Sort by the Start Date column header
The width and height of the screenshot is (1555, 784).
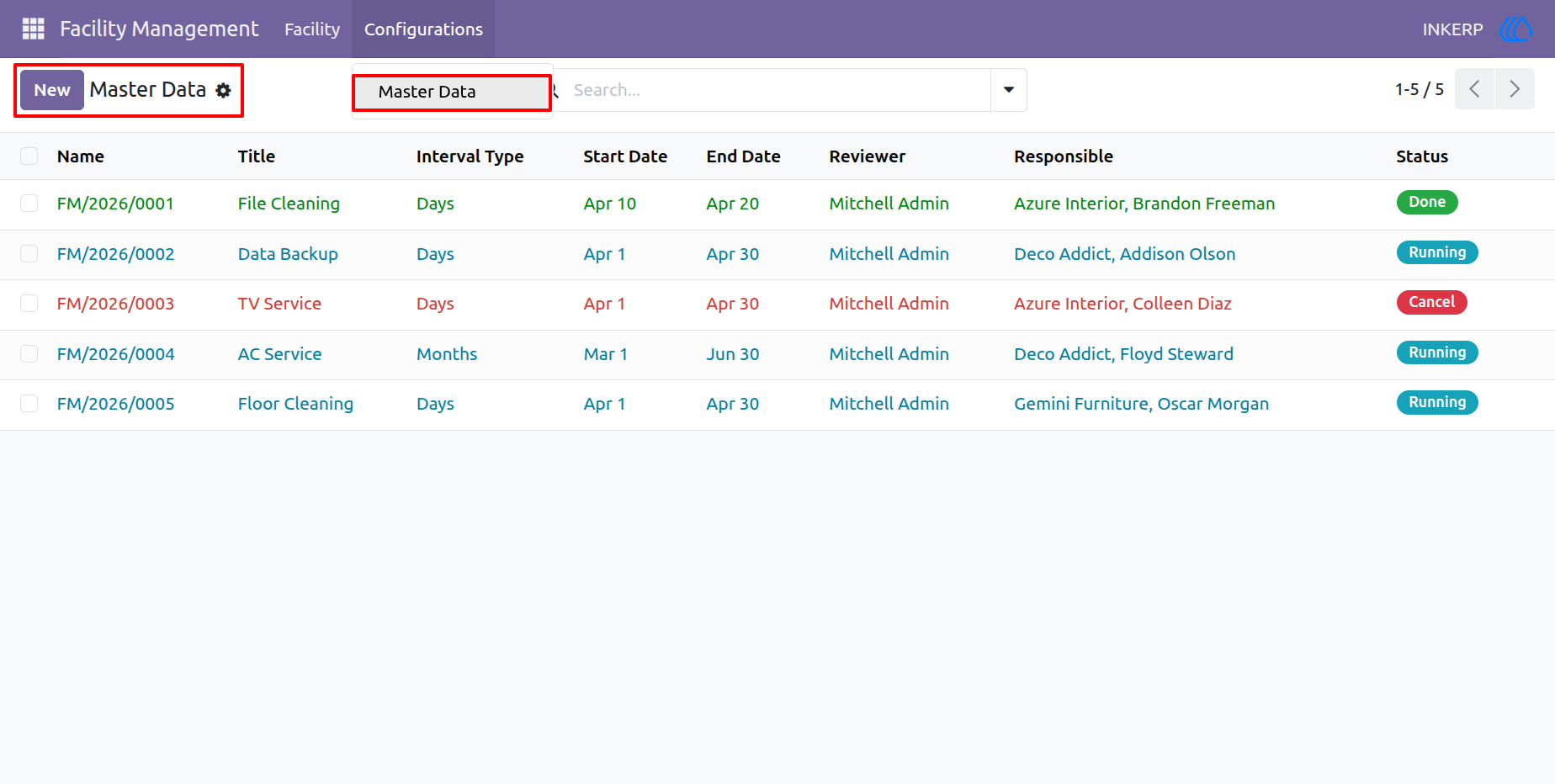pyautogui.click(x=625, y=156)
